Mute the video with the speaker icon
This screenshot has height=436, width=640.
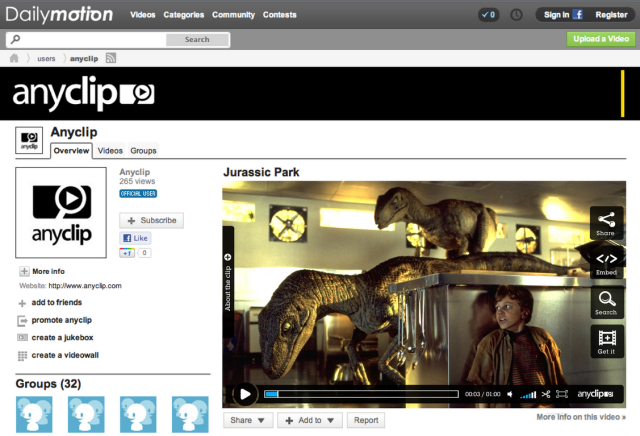(510, 394)
